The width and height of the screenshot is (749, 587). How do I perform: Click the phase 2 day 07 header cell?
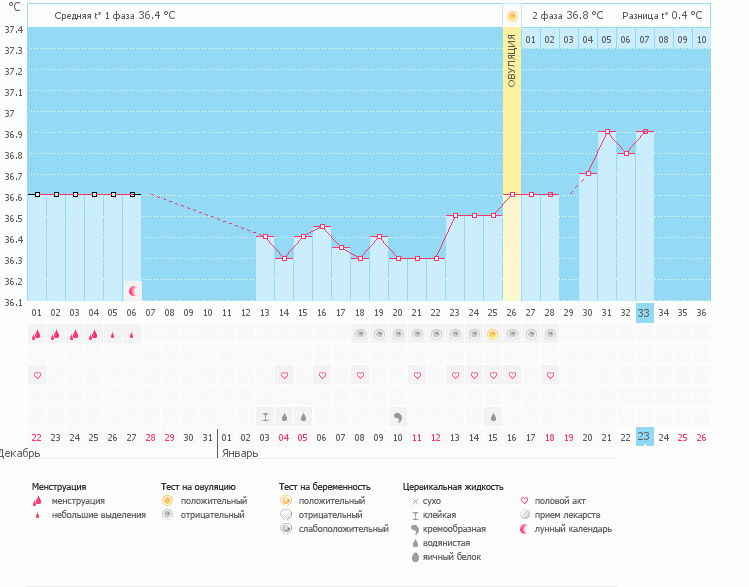(644, 40)
